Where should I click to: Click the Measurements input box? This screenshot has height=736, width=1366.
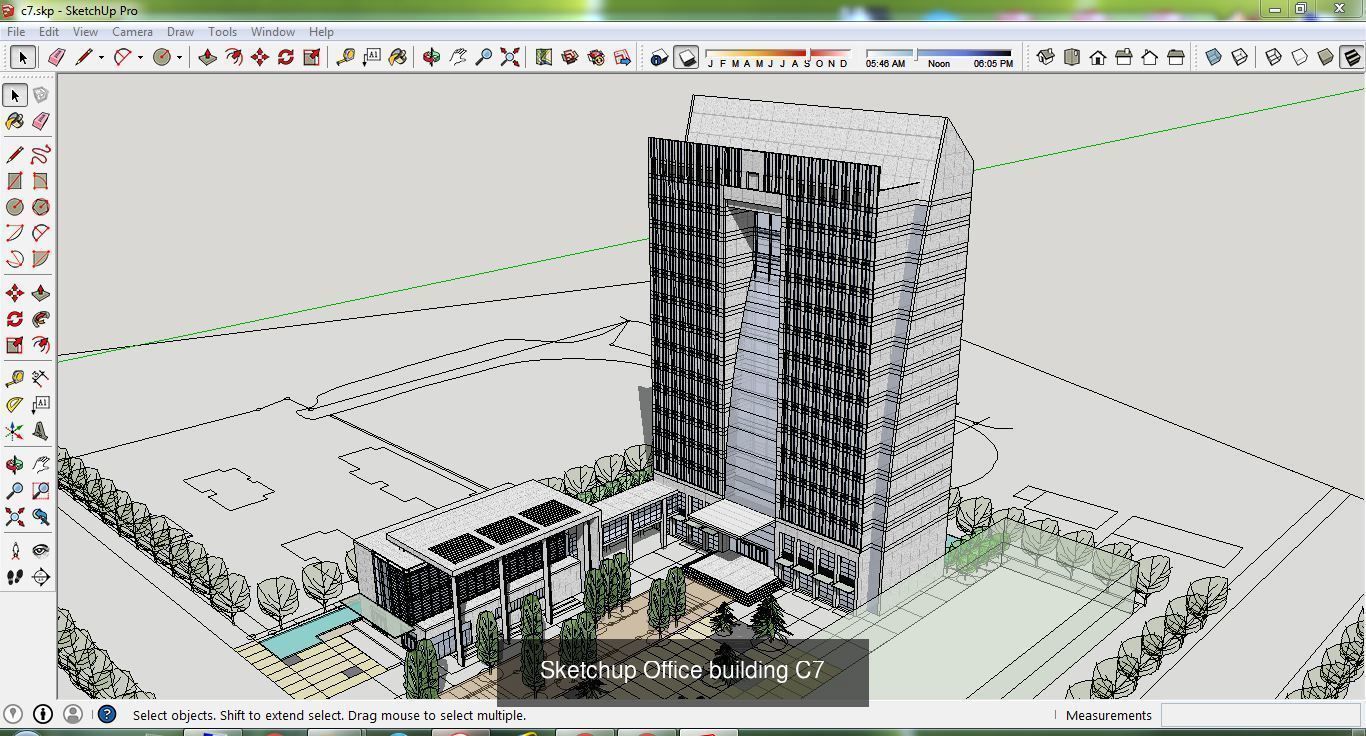pyautogui.click(x=1259, y=715)
